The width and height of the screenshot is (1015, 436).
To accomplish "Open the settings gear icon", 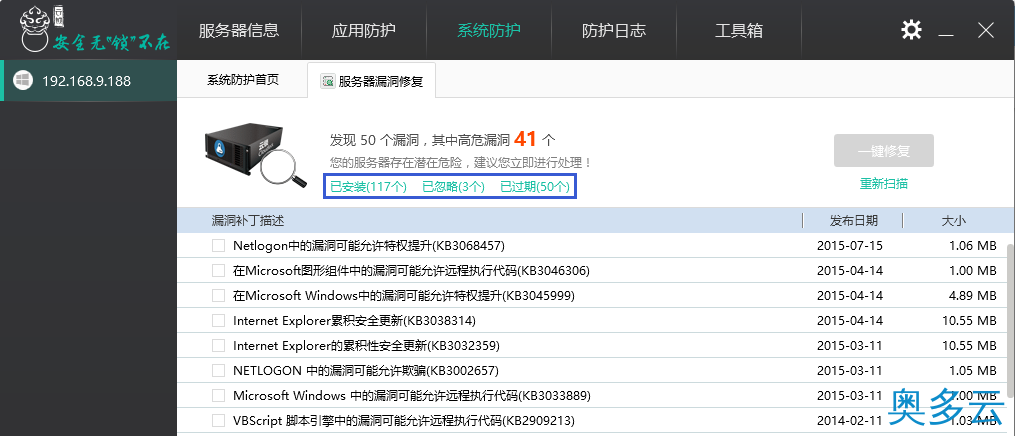I will tap(911, 30).
